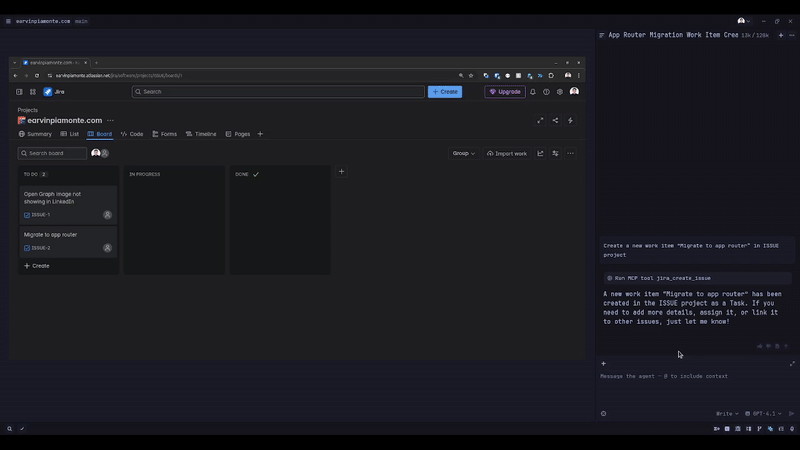Click the Jira logo in header
Viewport: 800px width, 450px height.
(54, 92)
